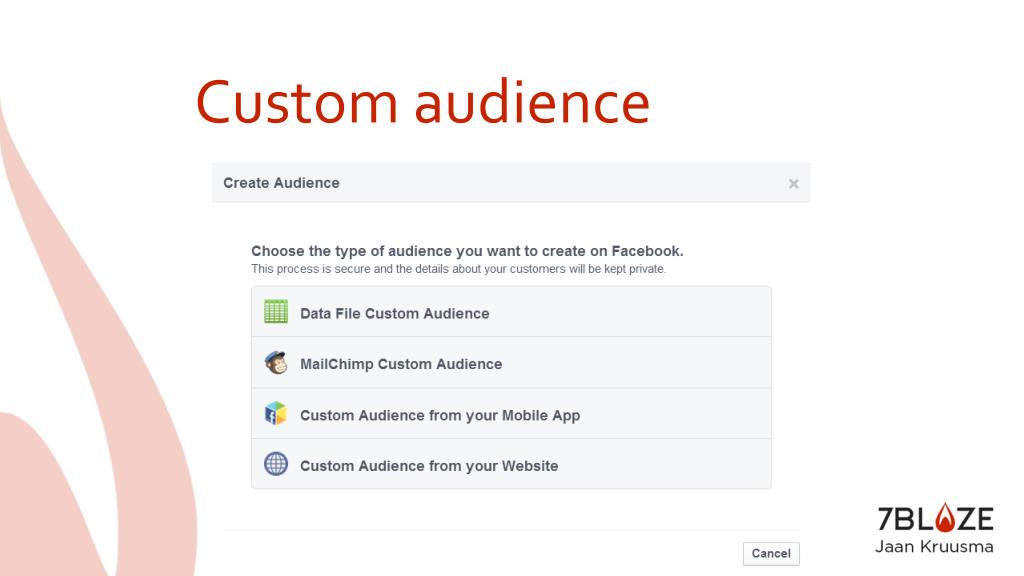Click the Website globe icon
Screen dimensions: 1024x576
[276, 464]
